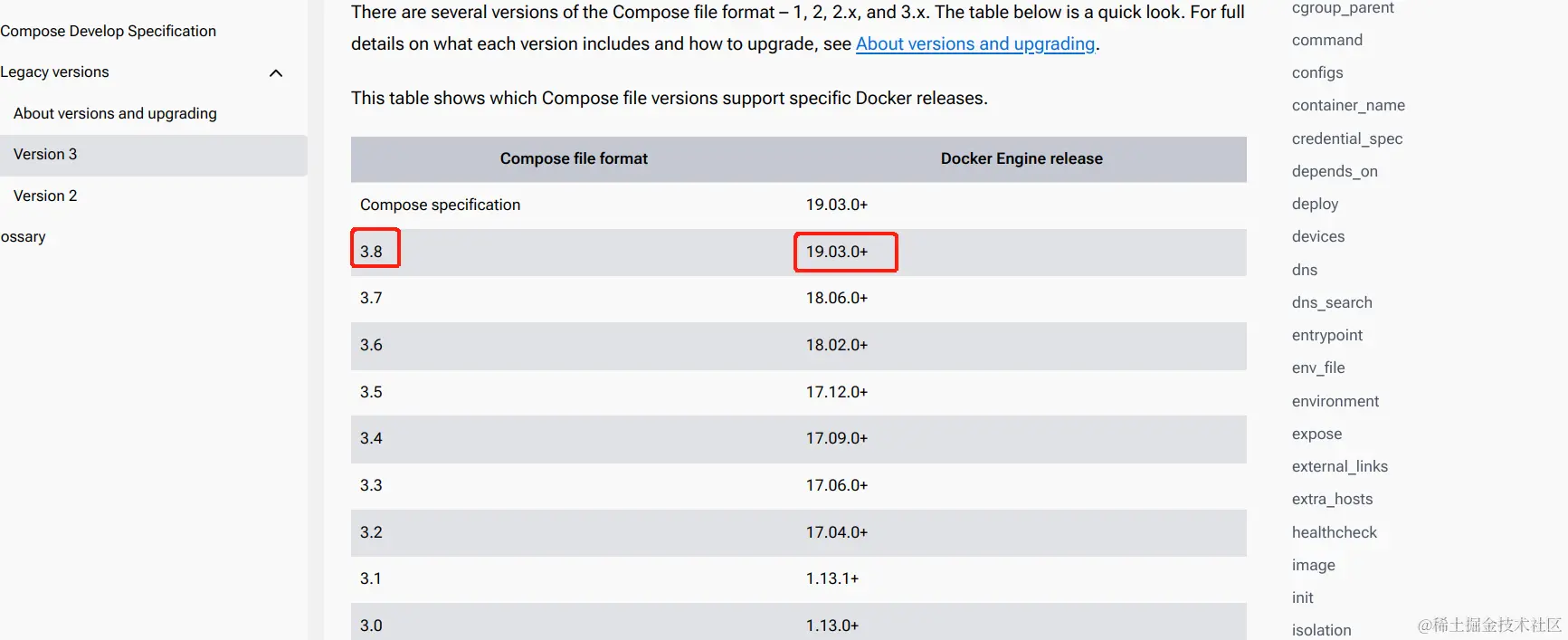Screen dimensions: 1568x640
Task: Go to the entrypoint section
Action: point(1326,335)
